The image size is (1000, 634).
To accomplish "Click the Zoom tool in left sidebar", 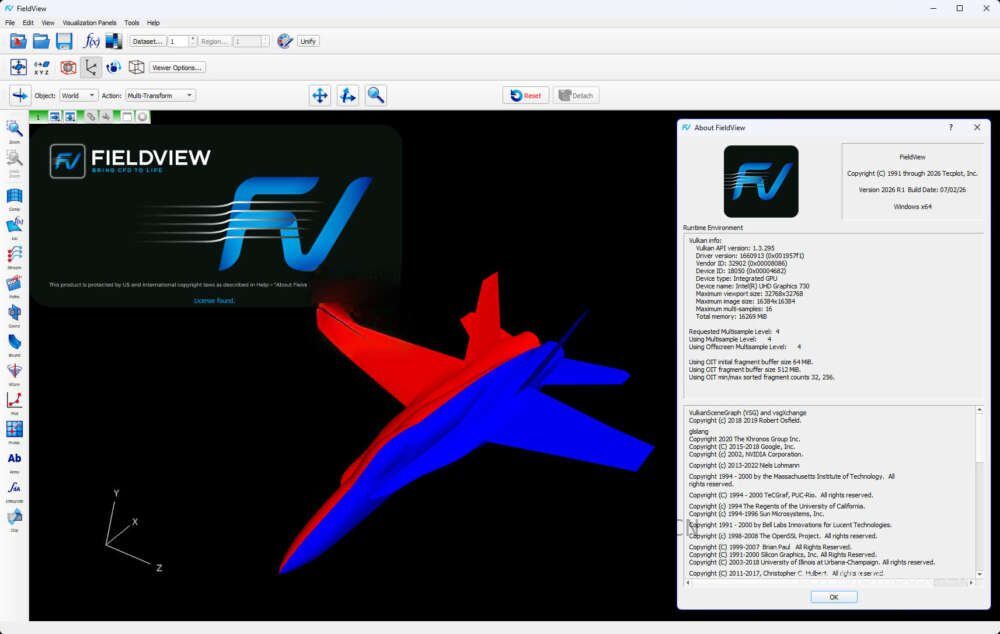I will pos(14,131).
